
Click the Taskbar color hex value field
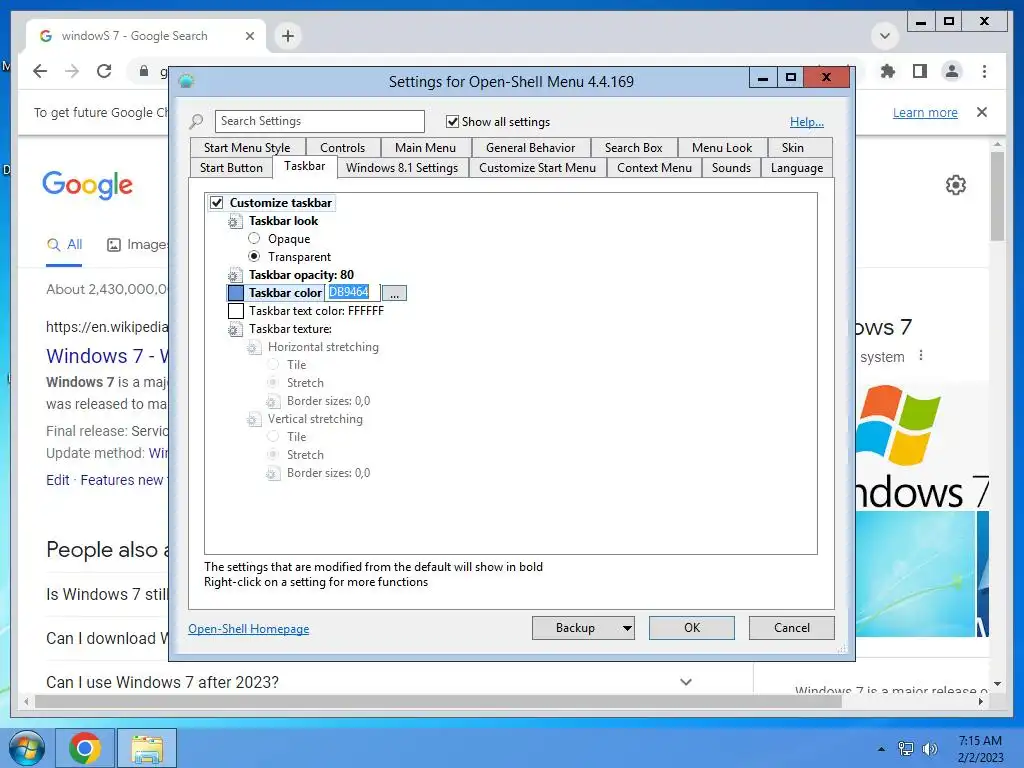coord(353,293)
